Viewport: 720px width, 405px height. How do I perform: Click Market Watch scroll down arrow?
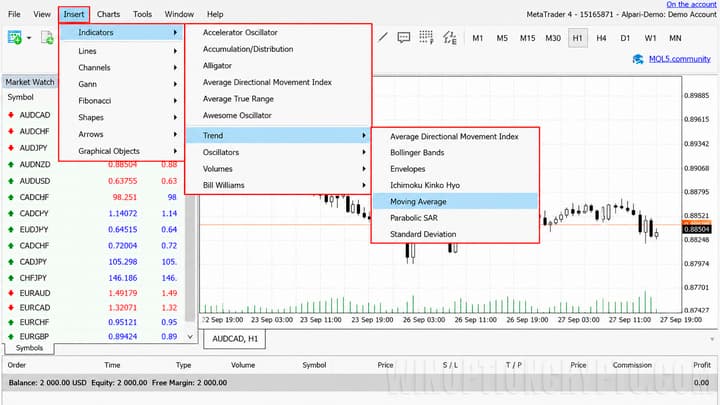point(190,337)
